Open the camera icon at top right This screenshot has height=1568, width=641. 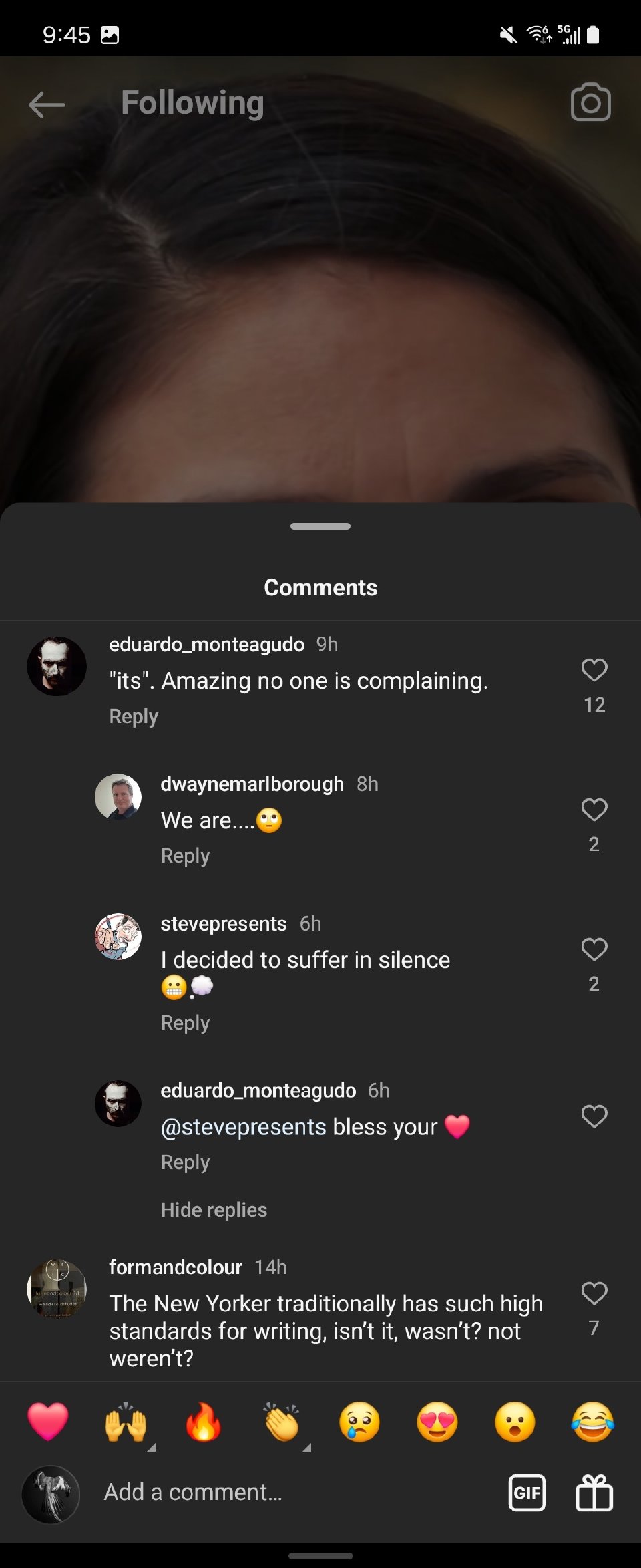(x=590, y=103)
